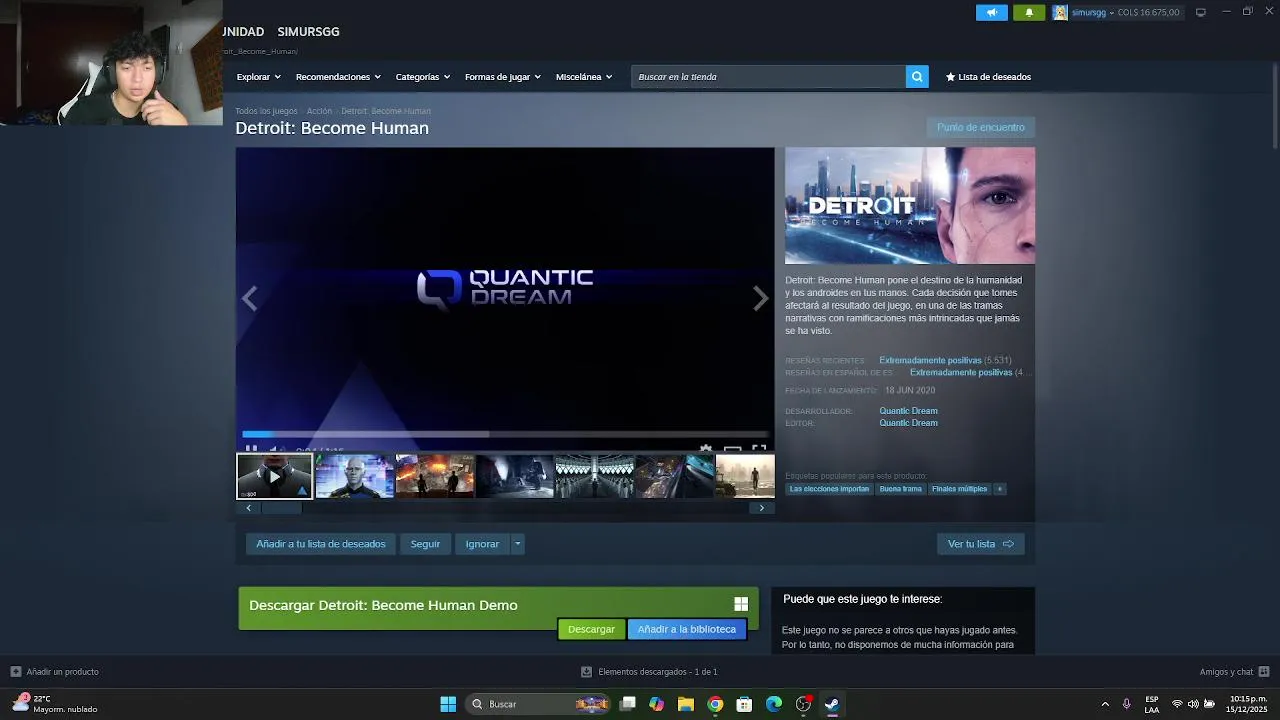
Task: Enter fullscreen on the trailer player
Action: pos(759,449)
